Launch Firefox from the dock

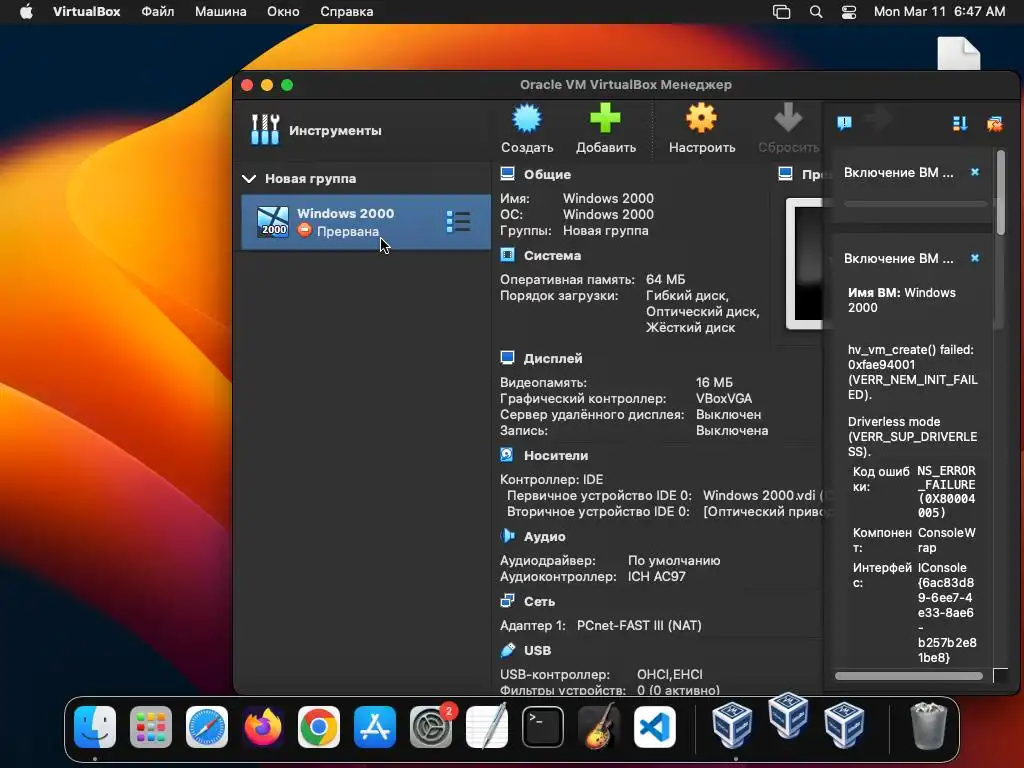click(263, 727)
